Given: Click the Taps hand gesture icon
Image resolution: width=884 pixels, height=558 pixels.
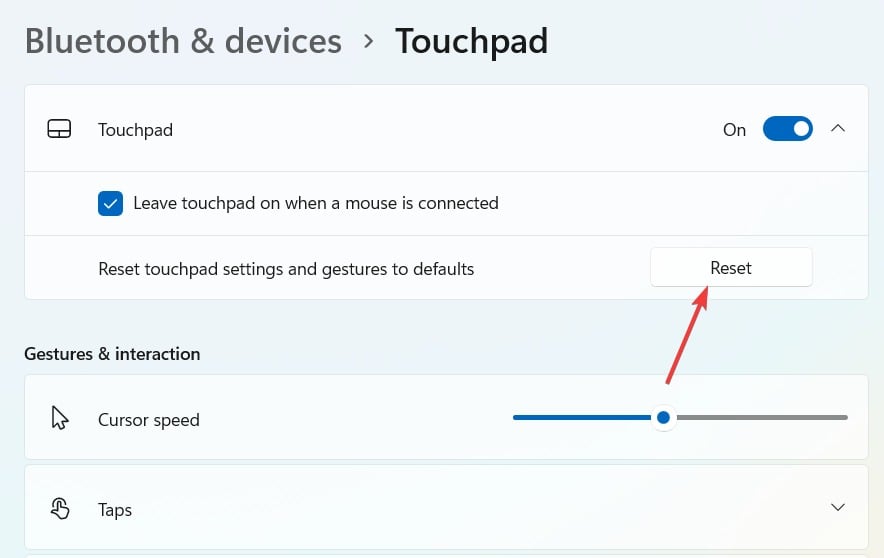Looking at the screenshot, I should tap(60, 509).
